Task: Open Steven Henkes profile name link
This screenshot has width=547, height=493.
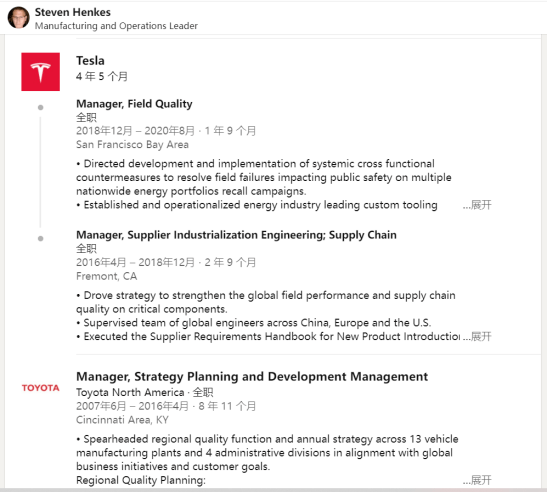Action: tap(73, 12)
